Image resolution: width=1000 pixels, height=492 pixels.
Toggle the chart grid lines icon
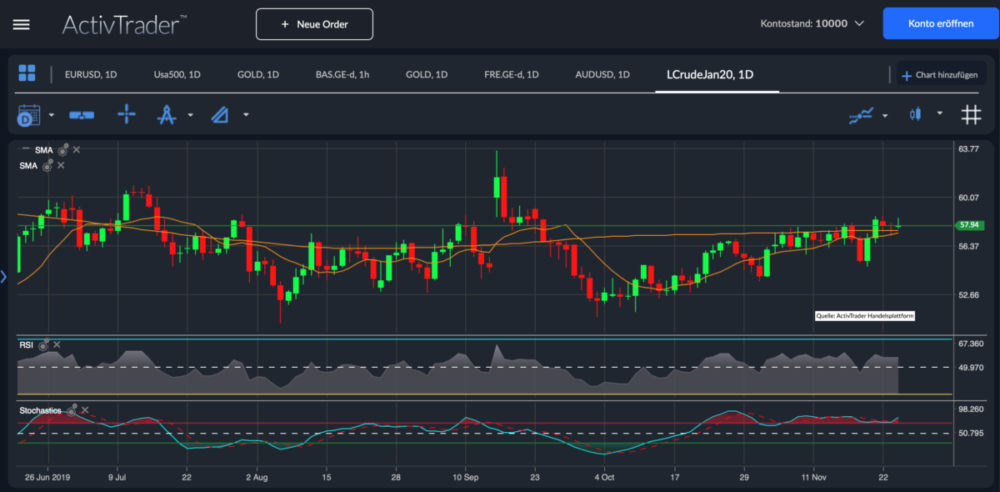point(971,115)
